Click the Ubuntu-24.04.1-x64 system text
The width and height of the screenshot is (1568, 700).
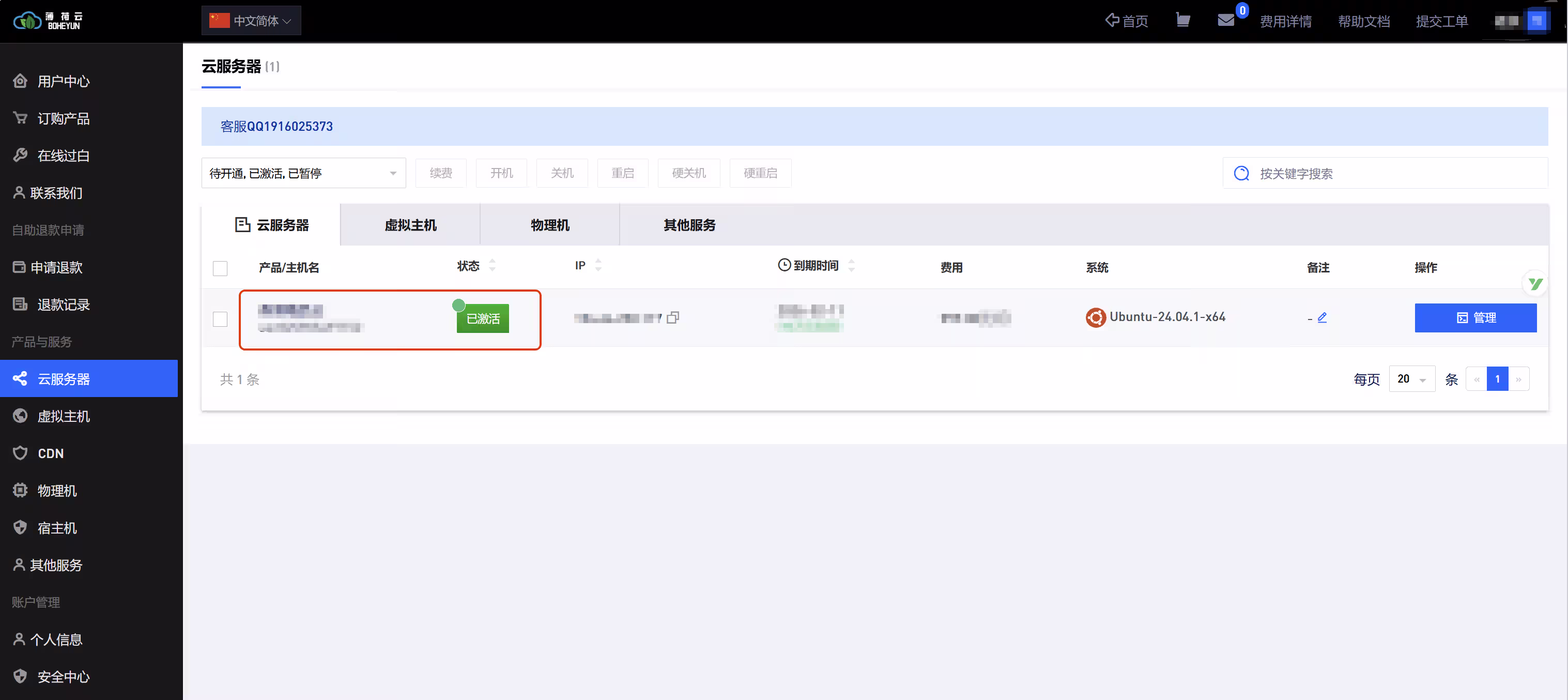[x=1167, y=316]
